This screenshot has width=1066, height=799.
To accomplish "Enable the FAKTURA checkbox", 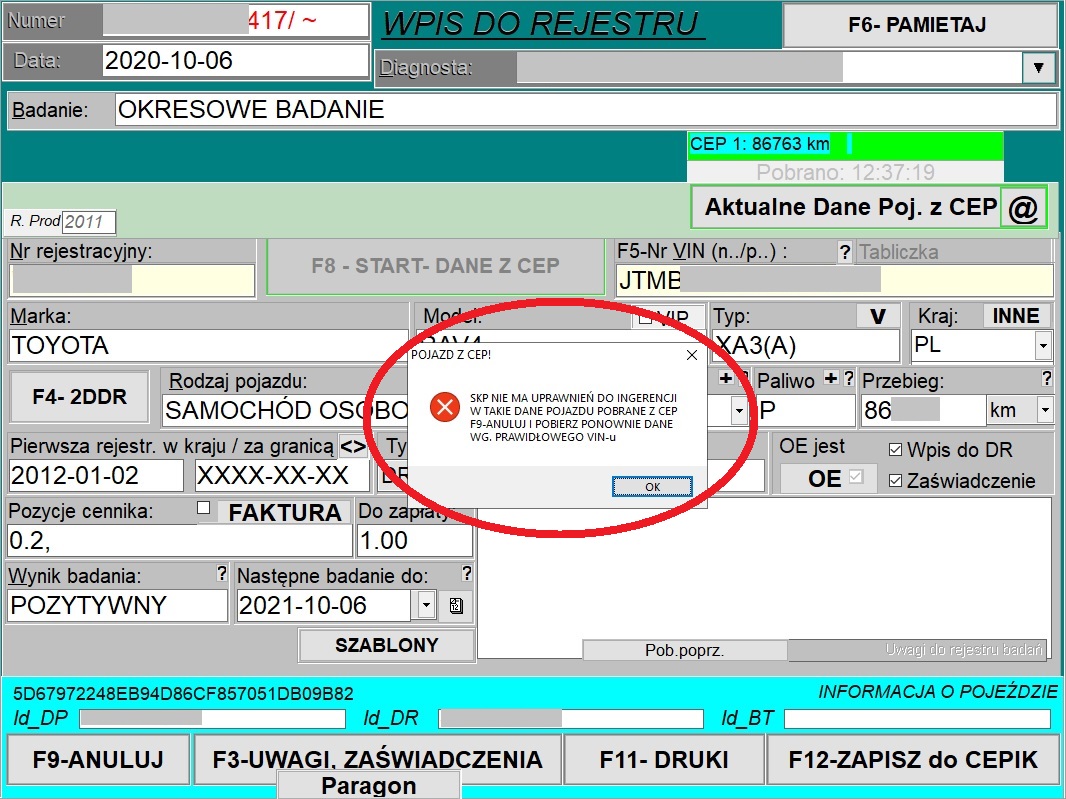I will pos(204,509).
